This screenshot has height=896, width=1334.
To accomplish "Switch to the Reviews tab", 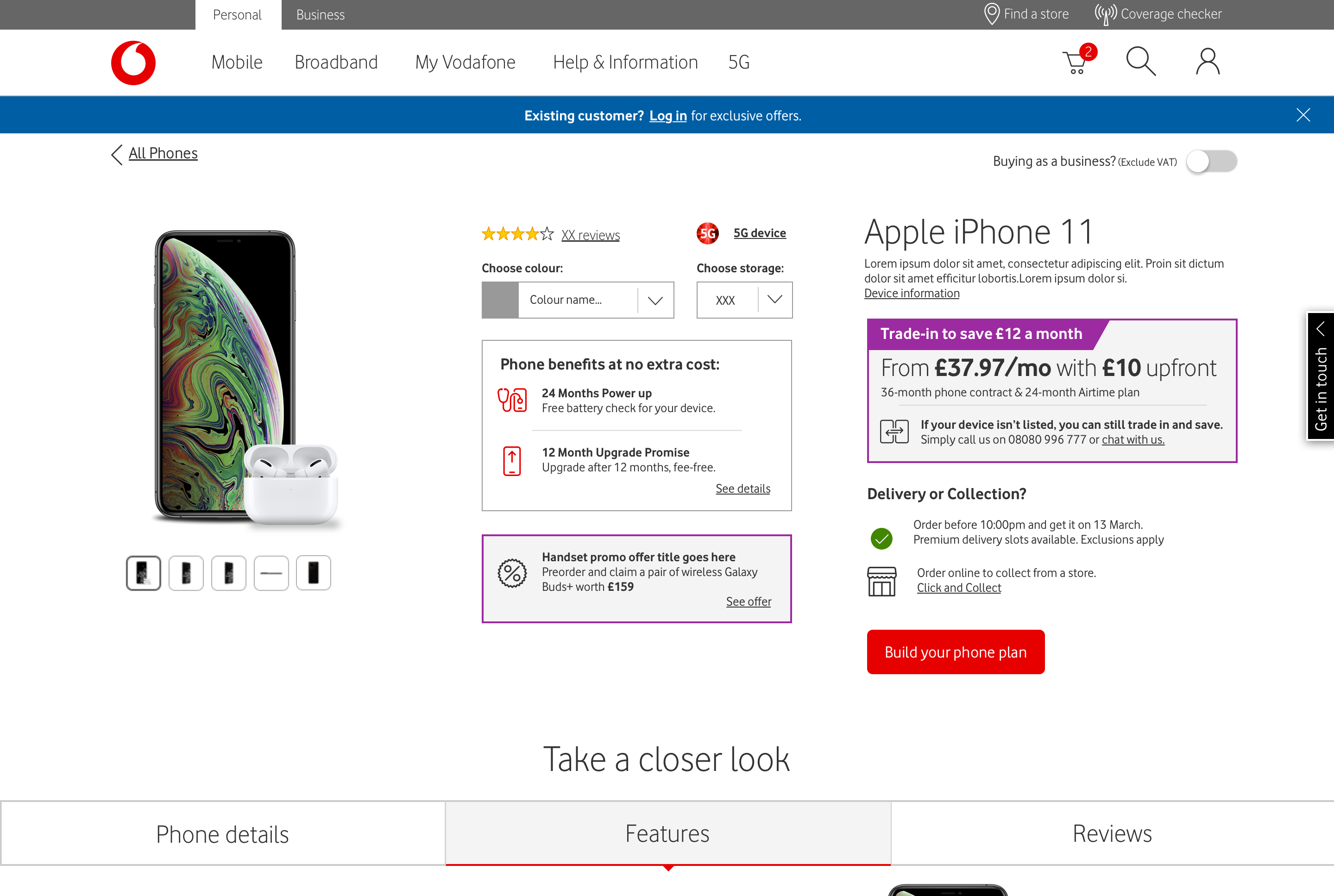I will point(1112,833).
